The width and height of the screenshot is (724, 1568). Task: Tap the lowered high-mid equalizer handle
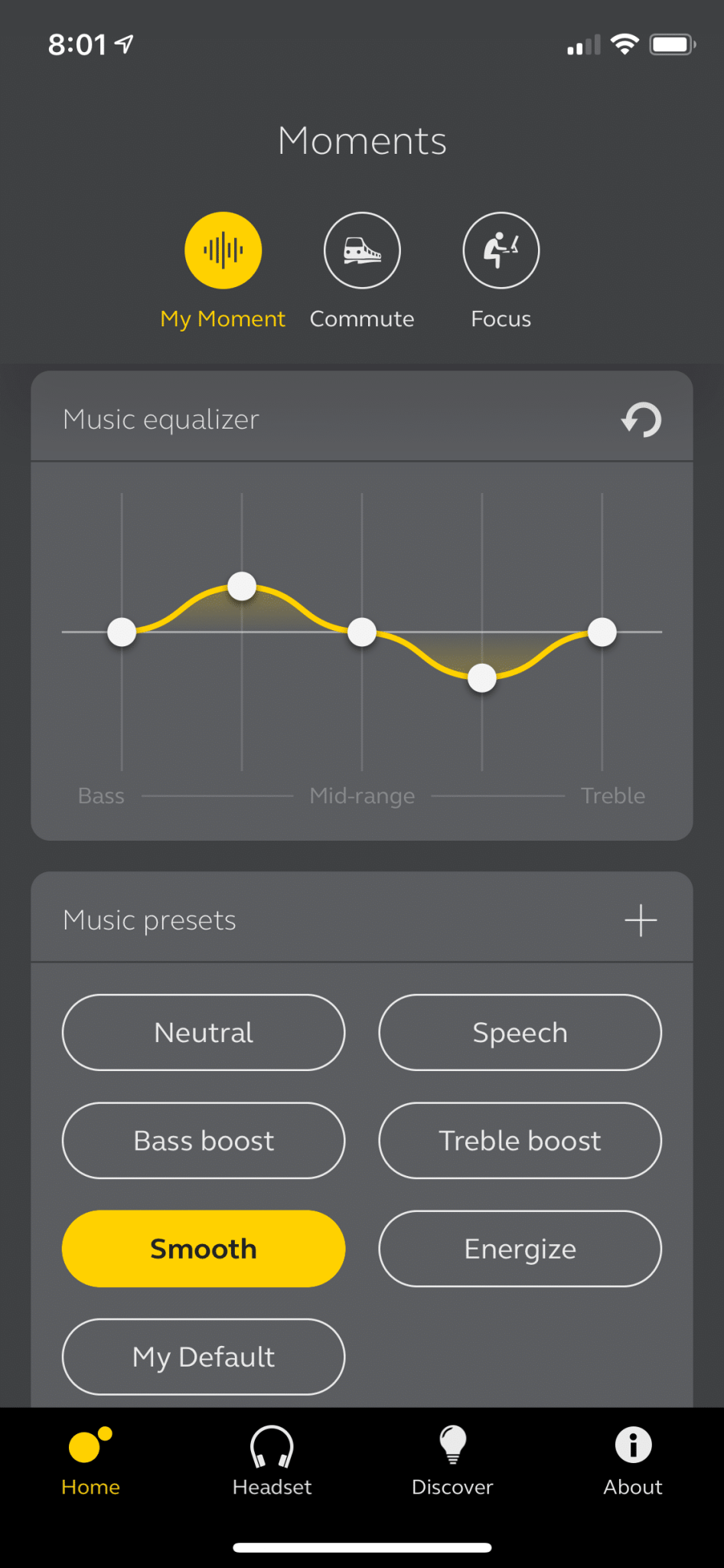[482, 678]
